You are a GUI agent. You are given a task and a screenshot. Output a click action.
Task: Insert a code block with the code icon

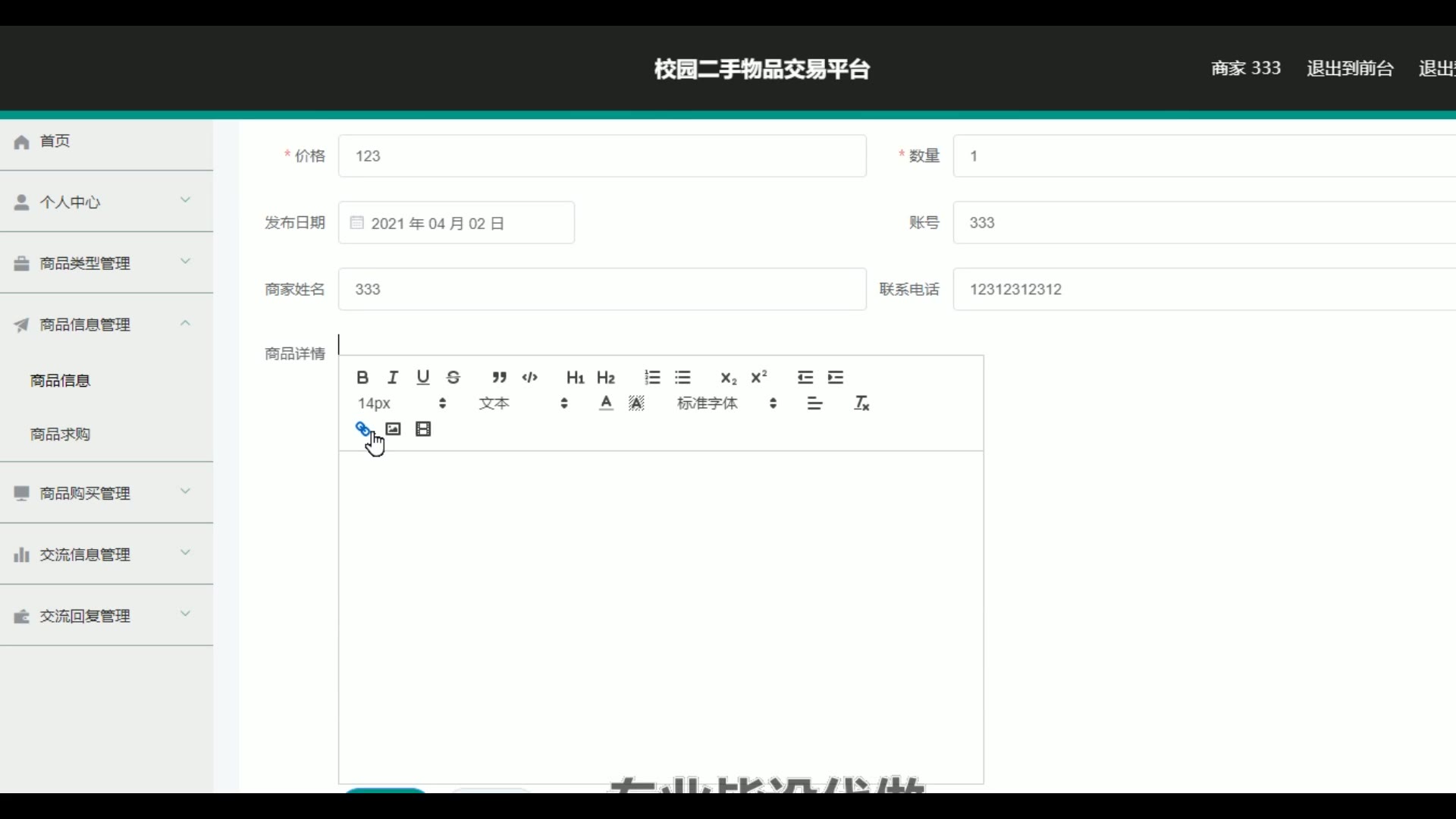[530, 378]
